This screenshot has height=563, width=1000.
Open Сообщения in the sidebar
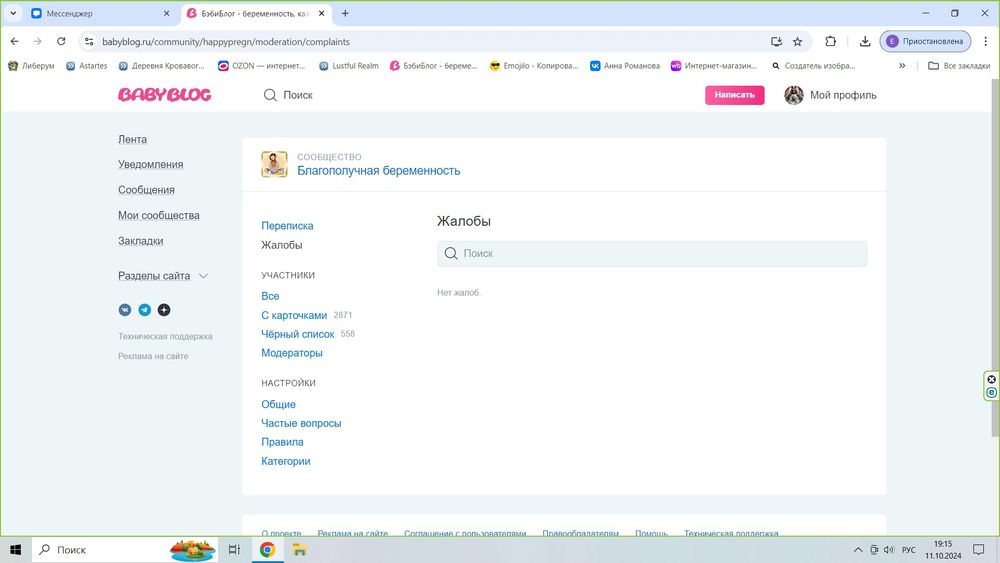point(146,190)
